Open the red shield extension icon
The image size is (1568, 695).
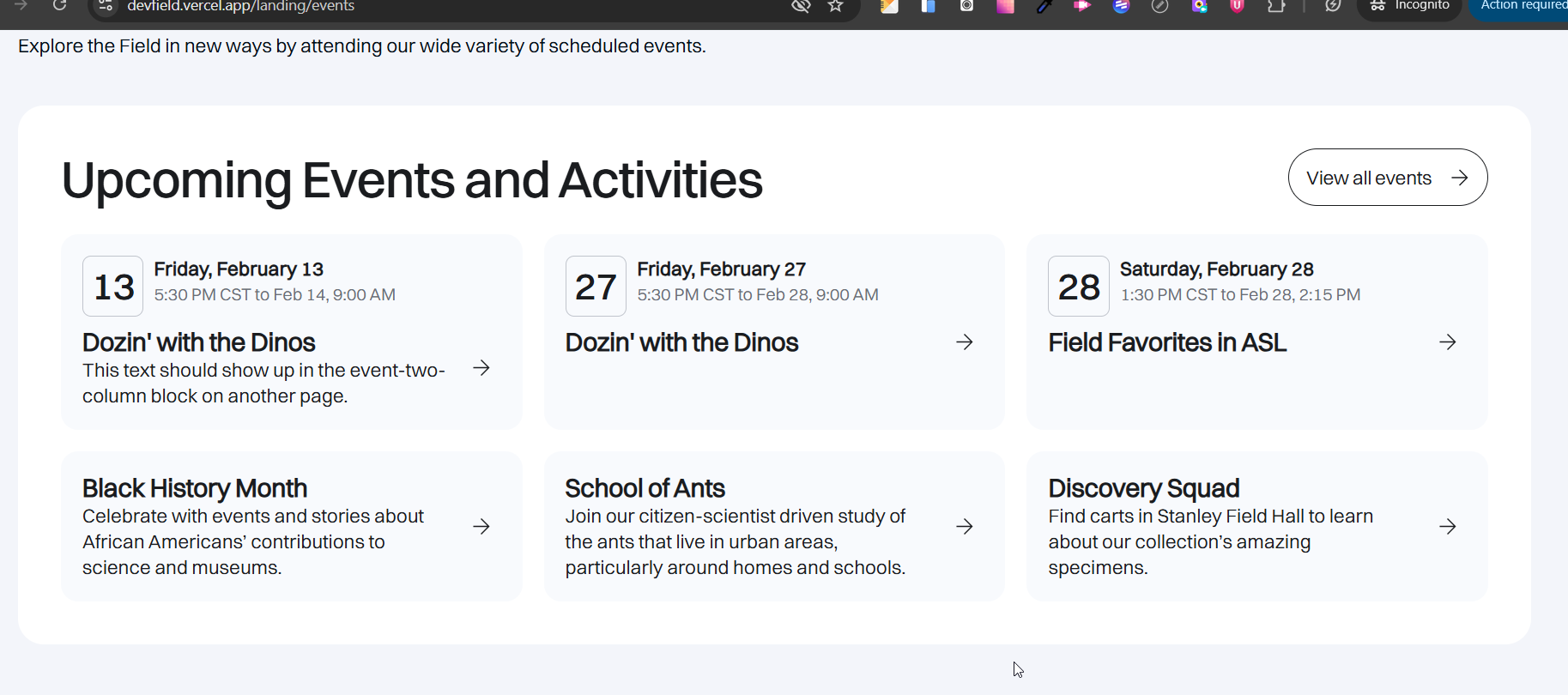click(1237, 6)
